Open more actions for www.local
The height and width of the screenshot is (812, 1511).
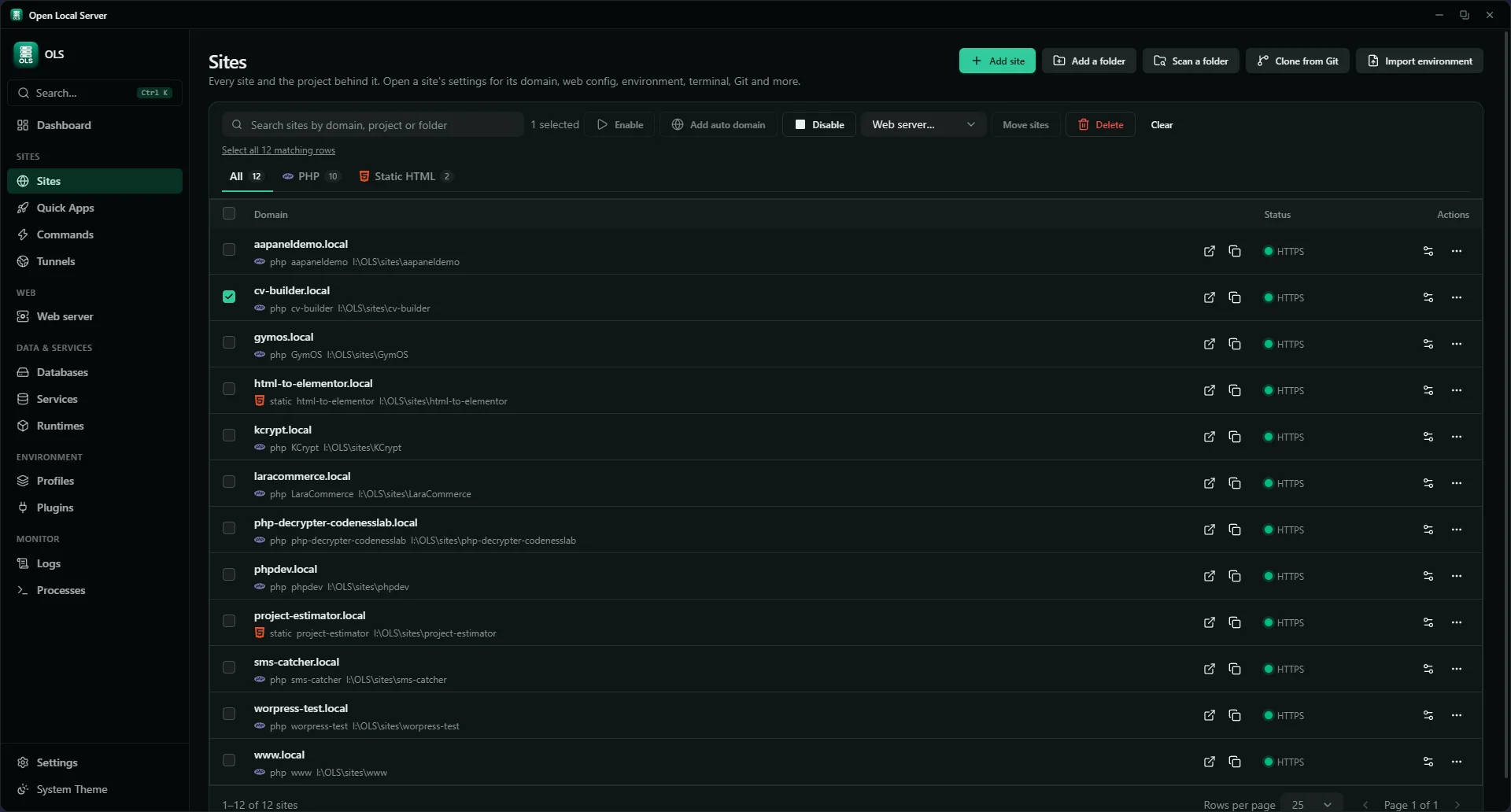(x=1457, y=762)
